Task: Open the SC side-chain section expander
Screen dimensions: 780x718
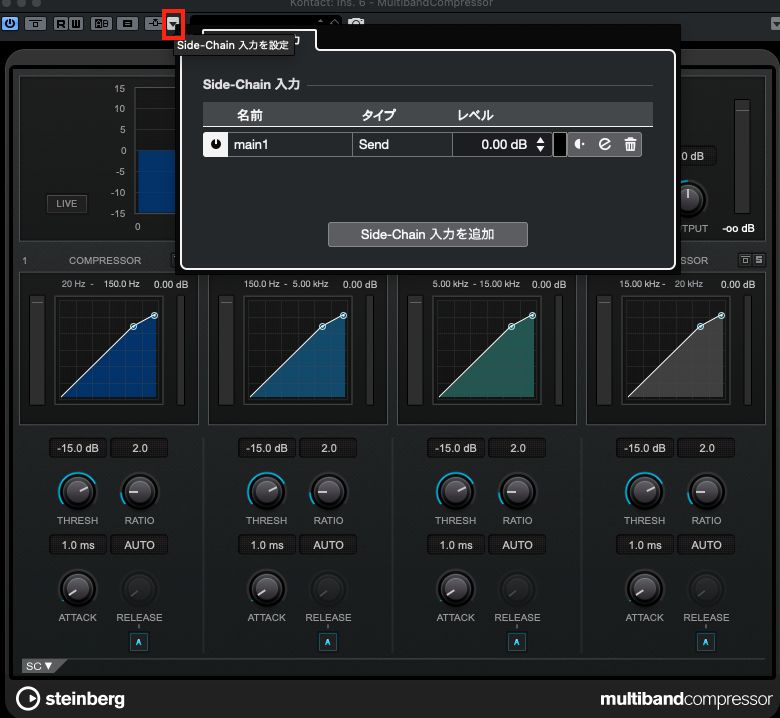Action: (40, 666)
